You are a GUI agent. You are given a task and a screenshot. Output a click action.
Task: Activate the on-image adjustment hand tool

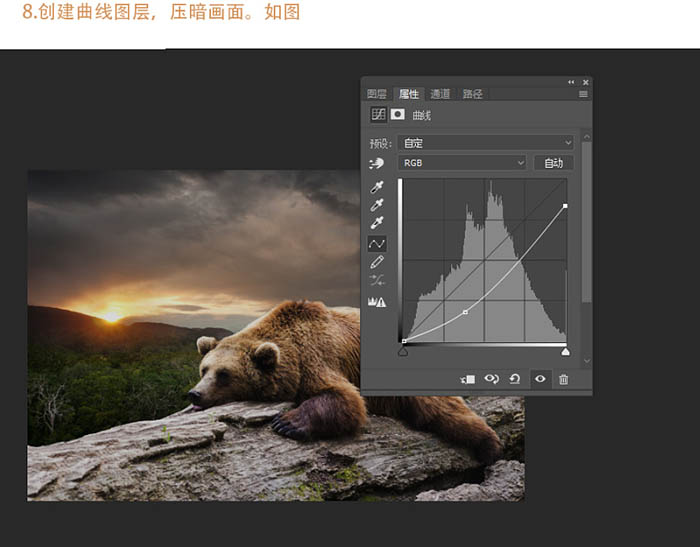(376, 163)
